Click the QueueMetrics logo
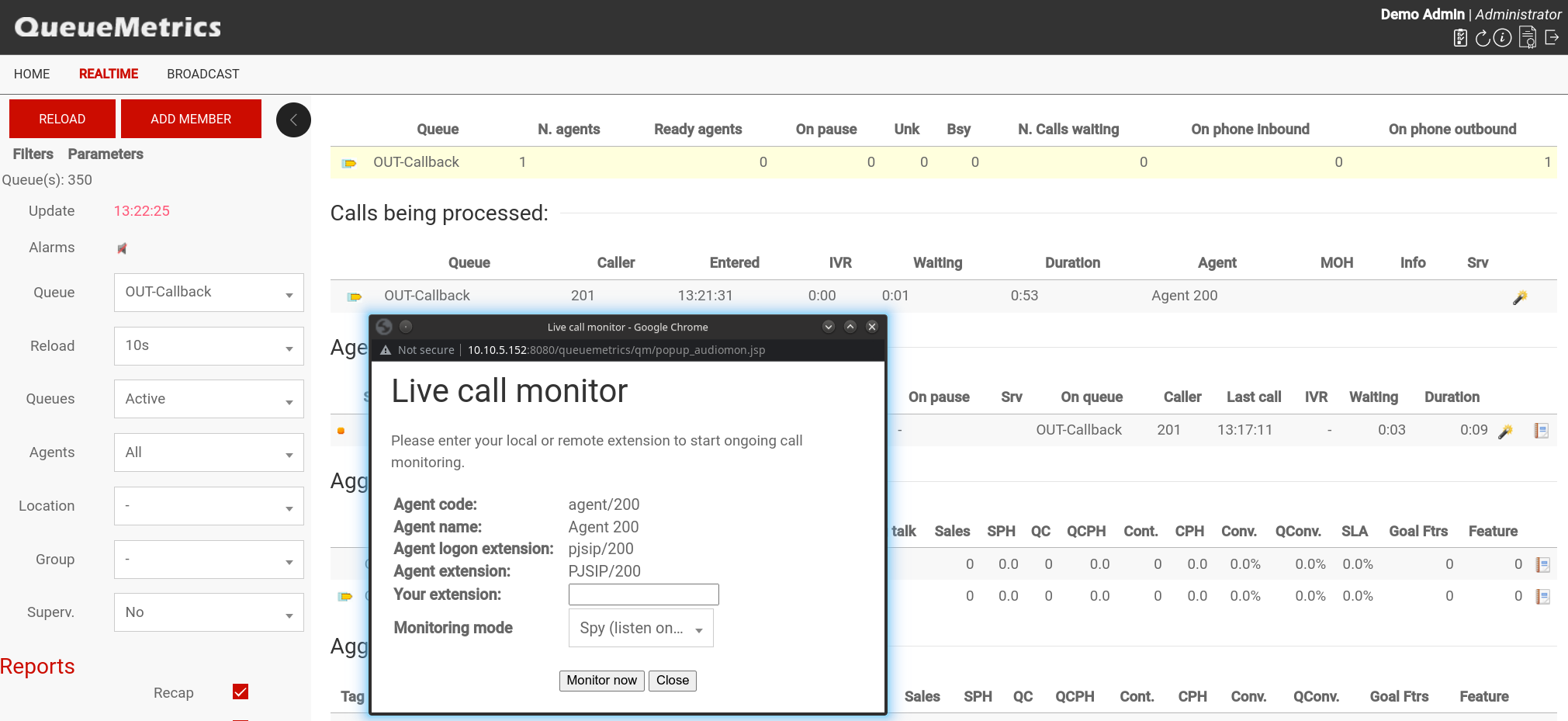Viewport: 1568px width, 721px height. coord(118,27)
